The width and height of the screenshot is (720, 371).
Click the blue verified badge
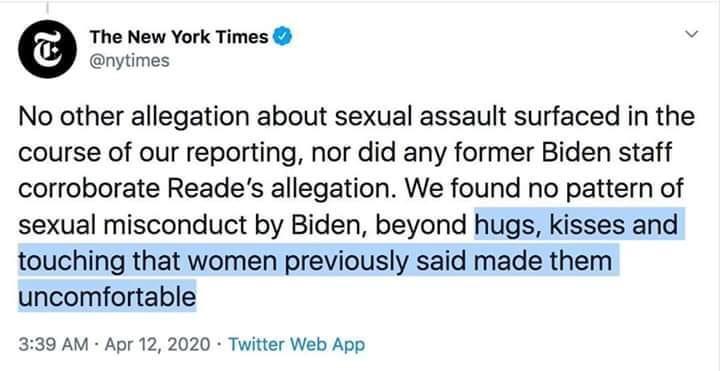[x=282, y=37]
